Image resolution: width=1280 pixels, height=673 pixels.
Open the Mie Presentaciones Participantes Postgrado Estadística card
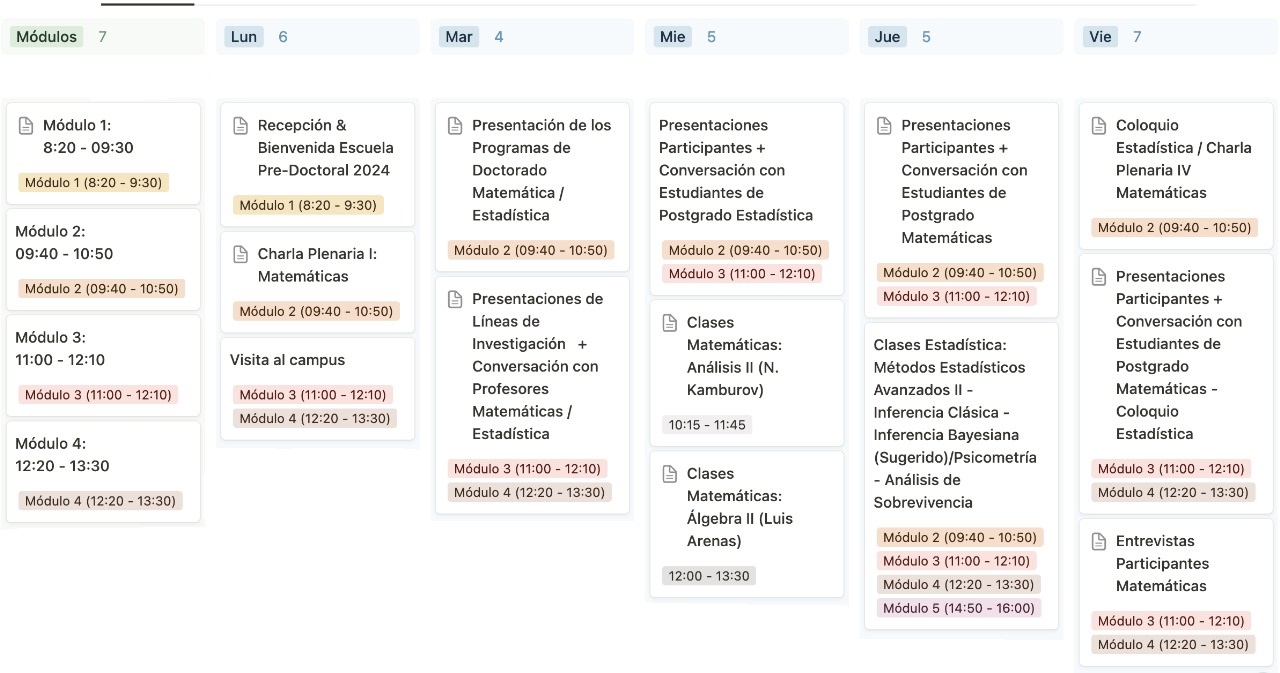747,199
